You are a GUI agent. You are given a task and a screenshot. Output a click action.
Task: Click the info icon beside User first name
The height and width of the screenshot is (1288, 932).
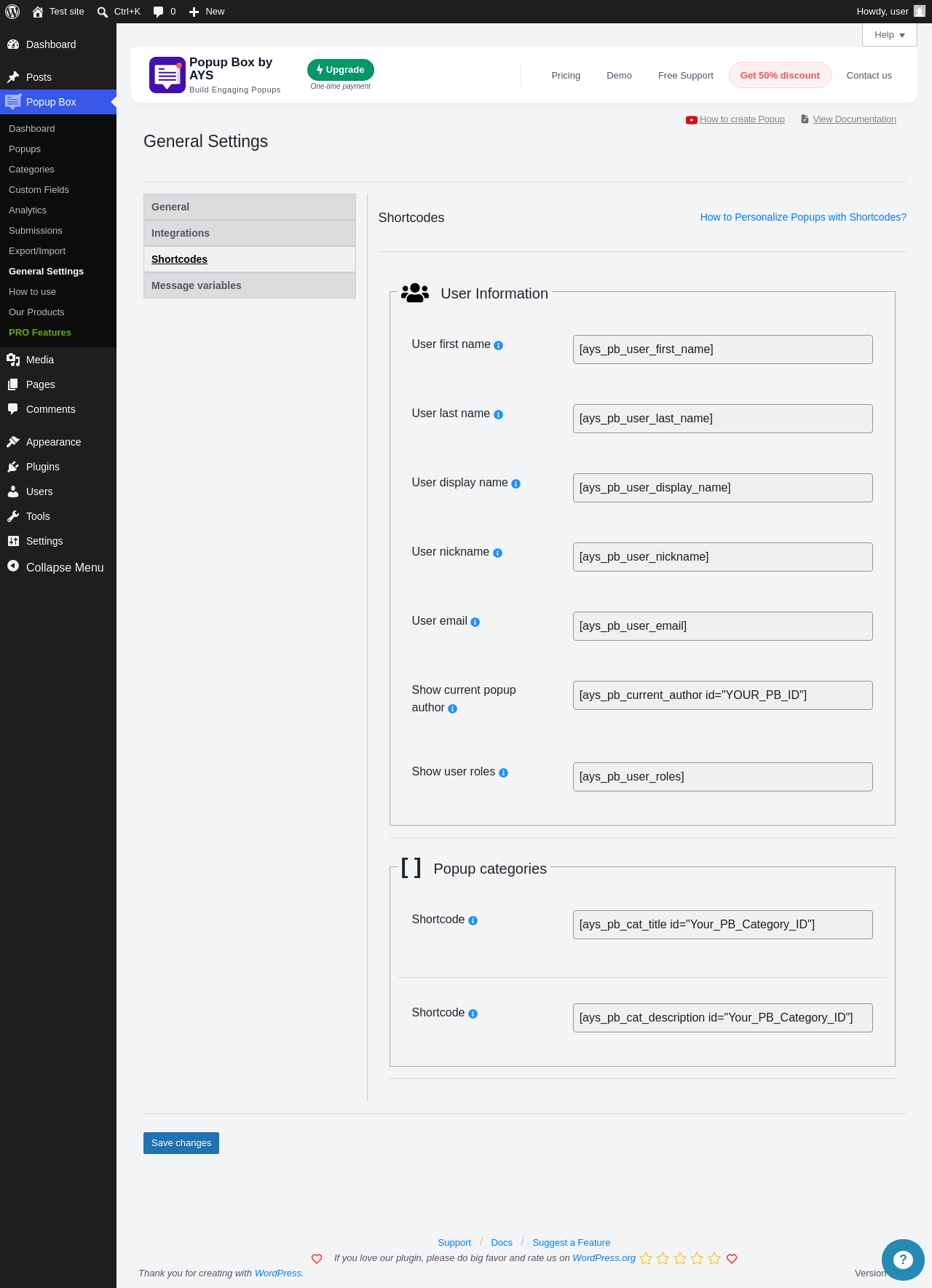[x=499, y=346]
